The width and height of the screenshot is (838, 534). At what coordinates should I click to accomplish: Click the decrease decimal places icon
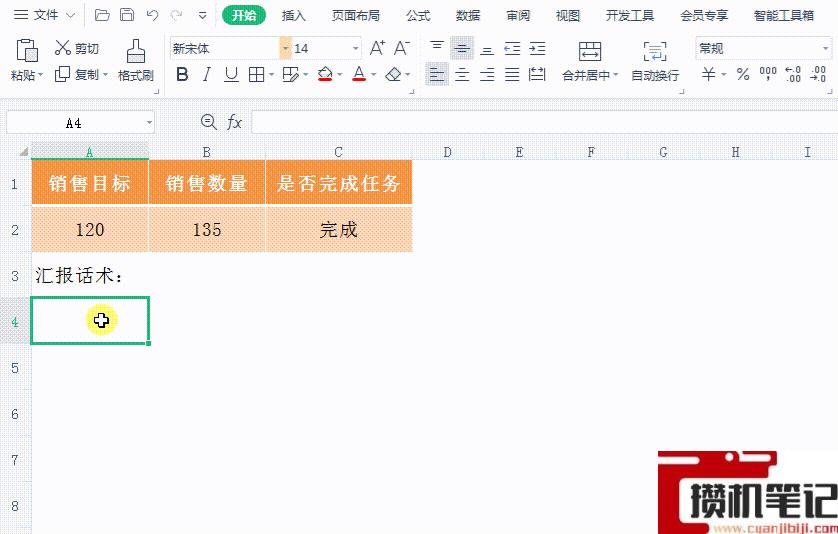click(818, 74)
